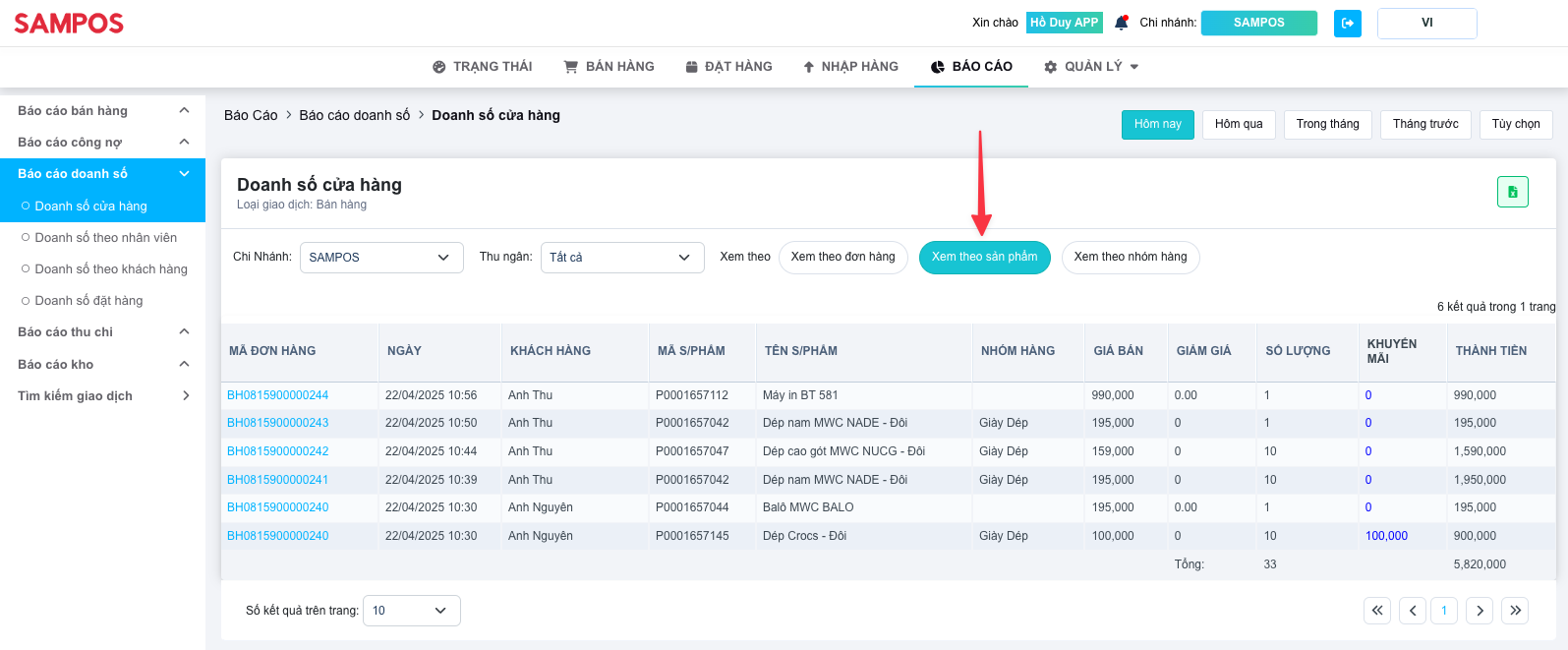Expand Báo cáo công nợ section
The width and height of the screenshot is (1568, 650).
[x=103, y=143]
